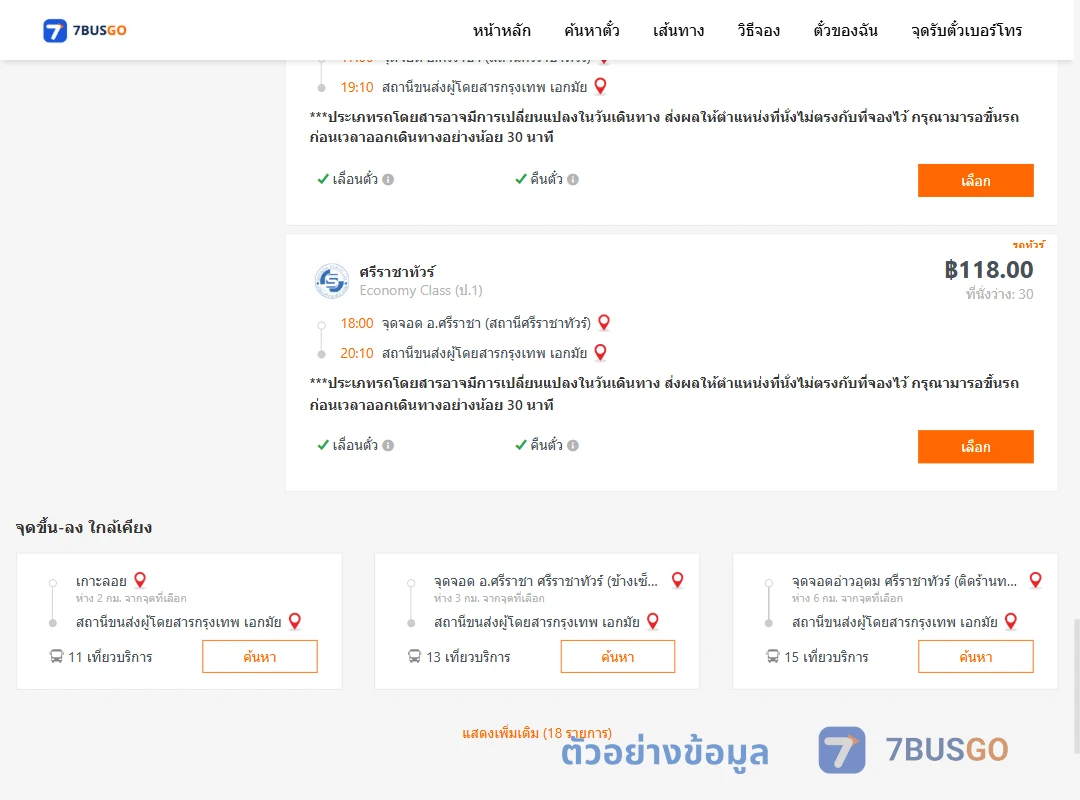Search trips from เกาะลอย card
Screen dimensions: 1080x800
pos(260,657)
